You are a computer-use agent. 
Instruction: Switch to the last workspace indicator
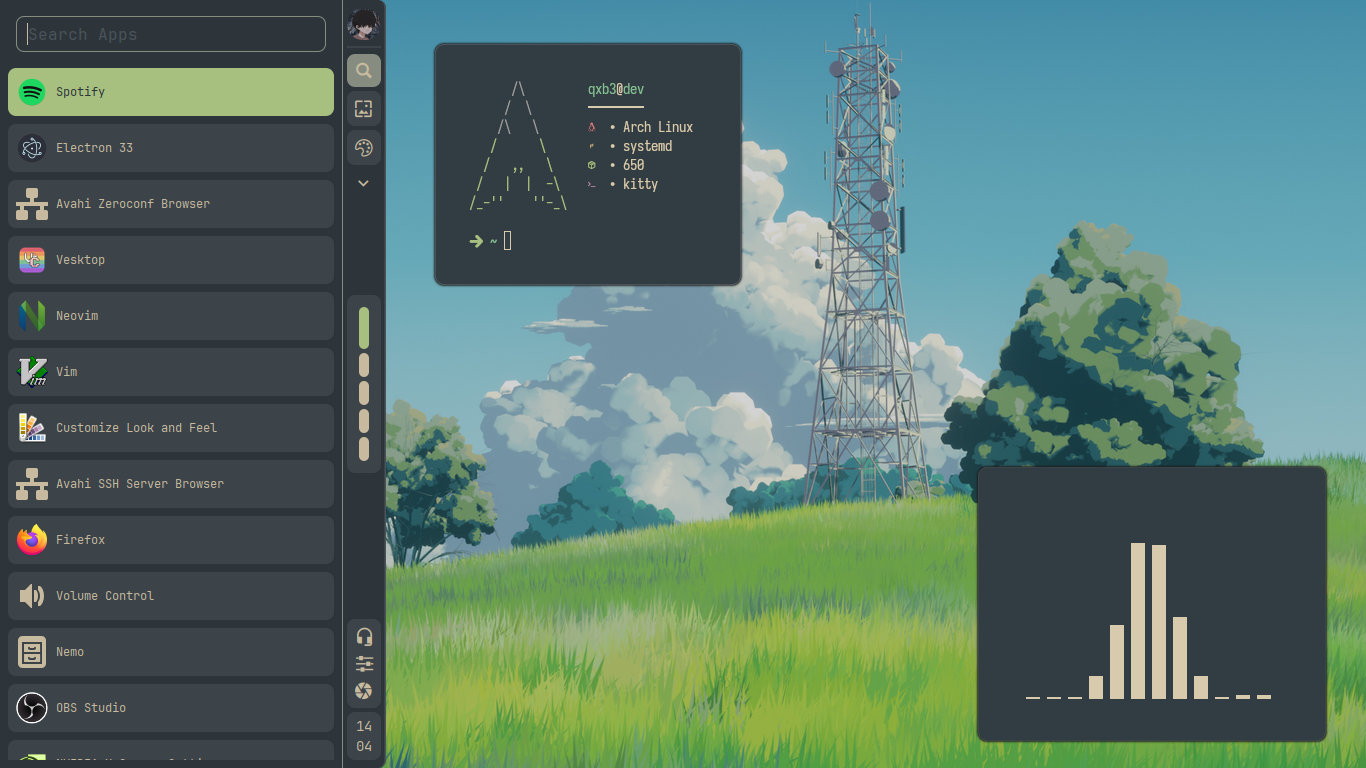364,449
